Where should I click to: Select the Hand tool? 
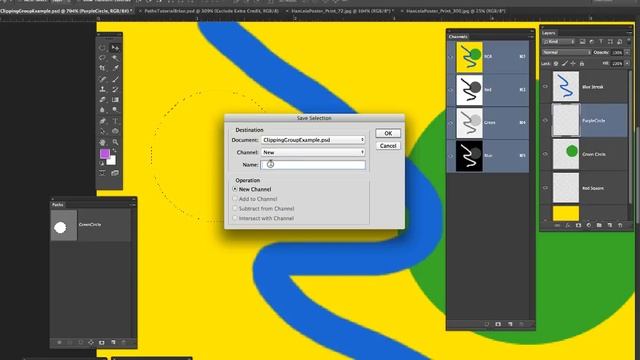(x=102, y=142)
